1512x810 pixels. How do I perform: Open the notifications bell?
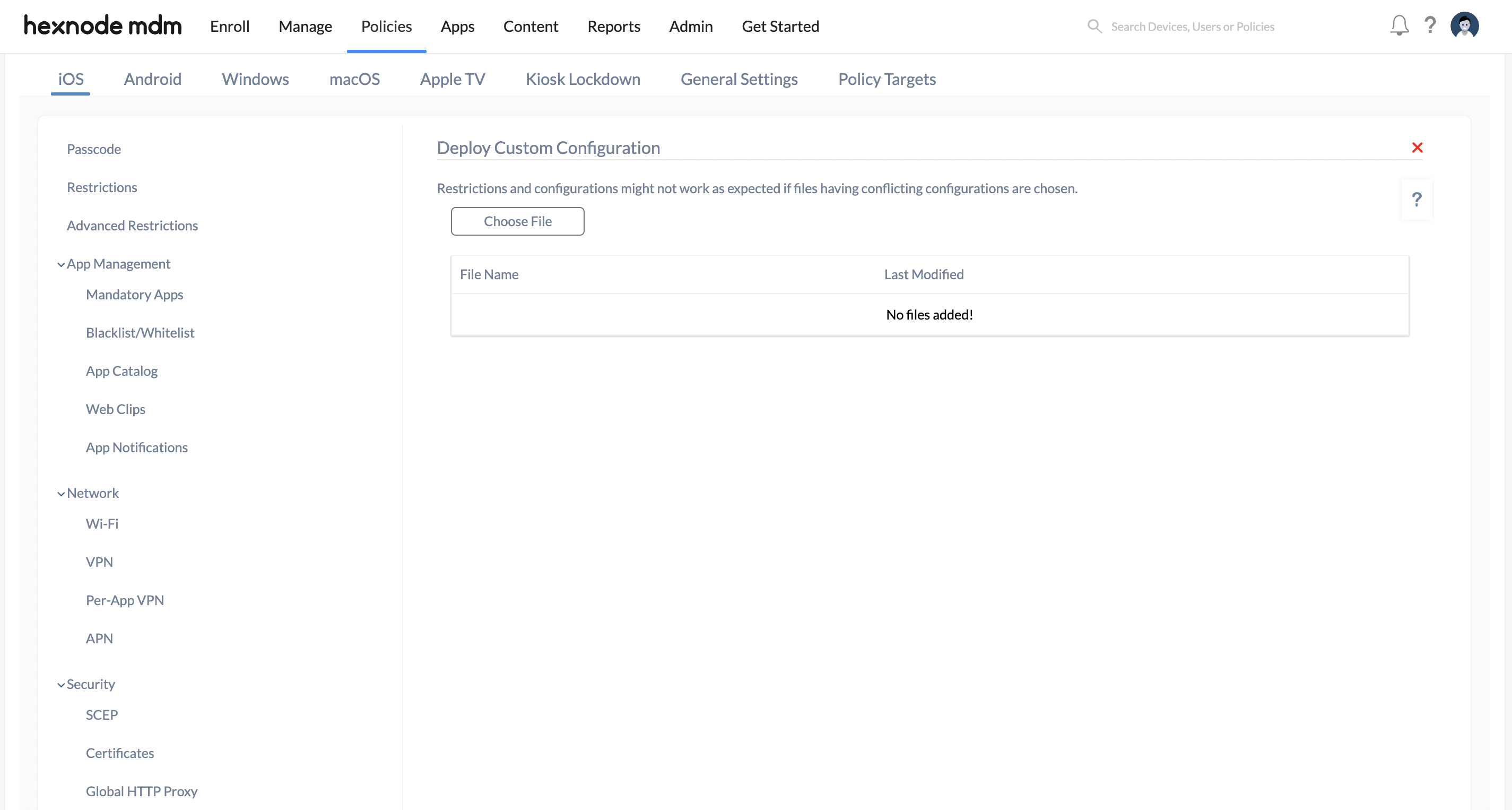tap(1400, 25)
